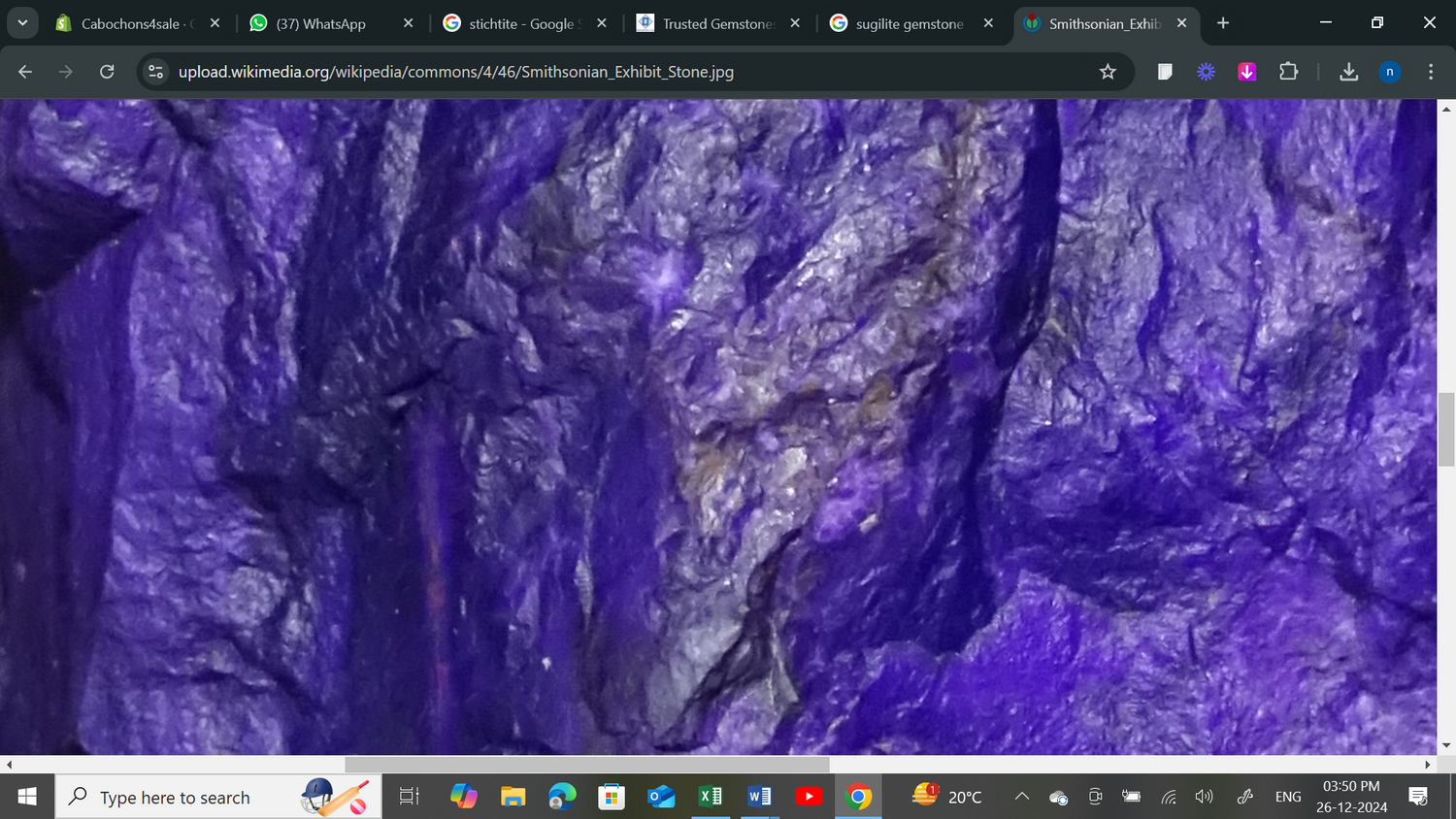Go forward to next page
The width and height of the screenshot is (1456, 819).
66,72
